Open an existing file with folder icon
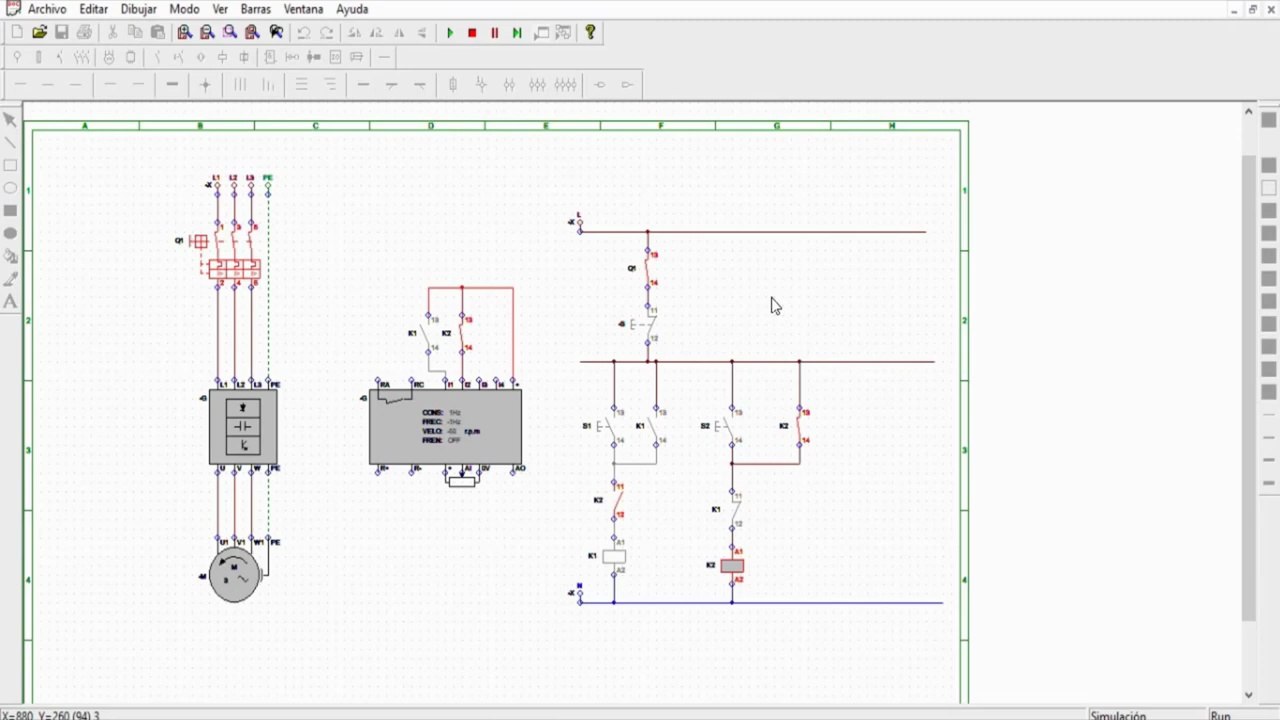1280x720 pixels. point(39,33)
